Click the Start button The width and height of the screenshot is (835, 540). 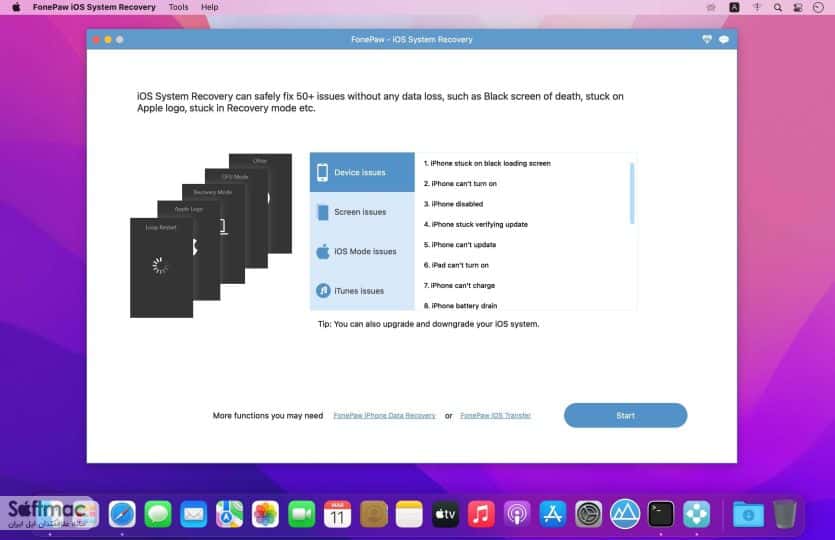[625, 415]
